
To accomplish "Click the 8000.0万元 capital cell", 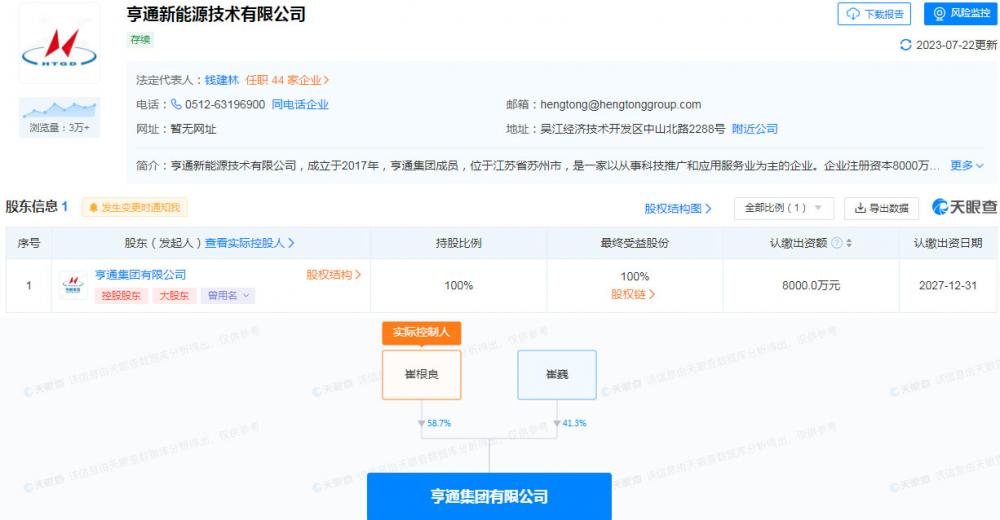I will 811,285.
